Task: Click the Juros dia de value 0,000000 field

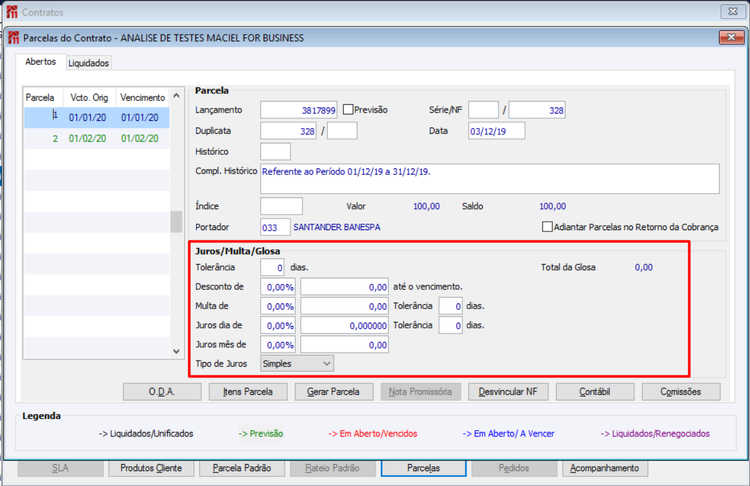Action: point(344,325)
